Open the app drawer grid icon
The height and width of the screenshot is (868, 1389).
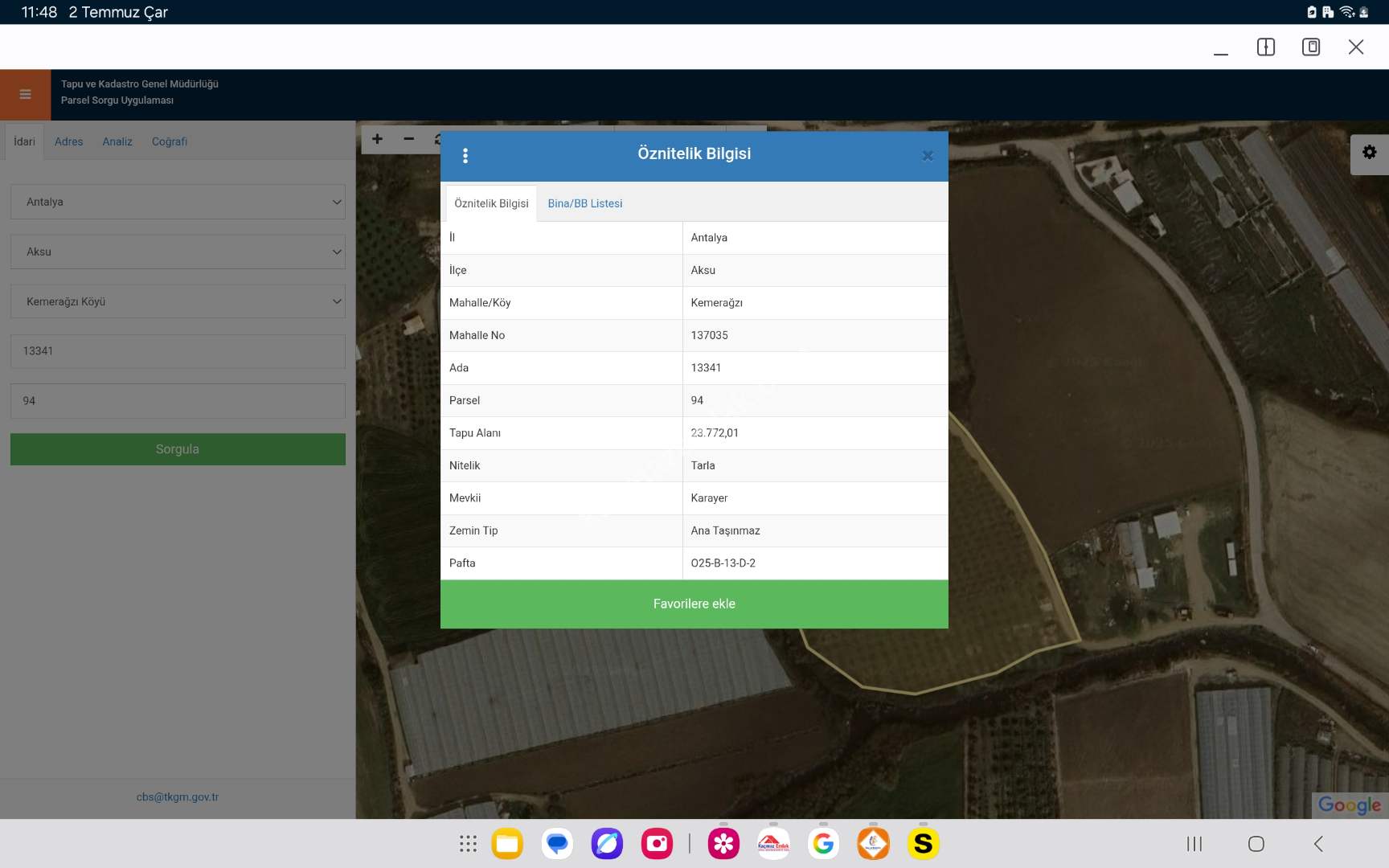pos(468,843)
